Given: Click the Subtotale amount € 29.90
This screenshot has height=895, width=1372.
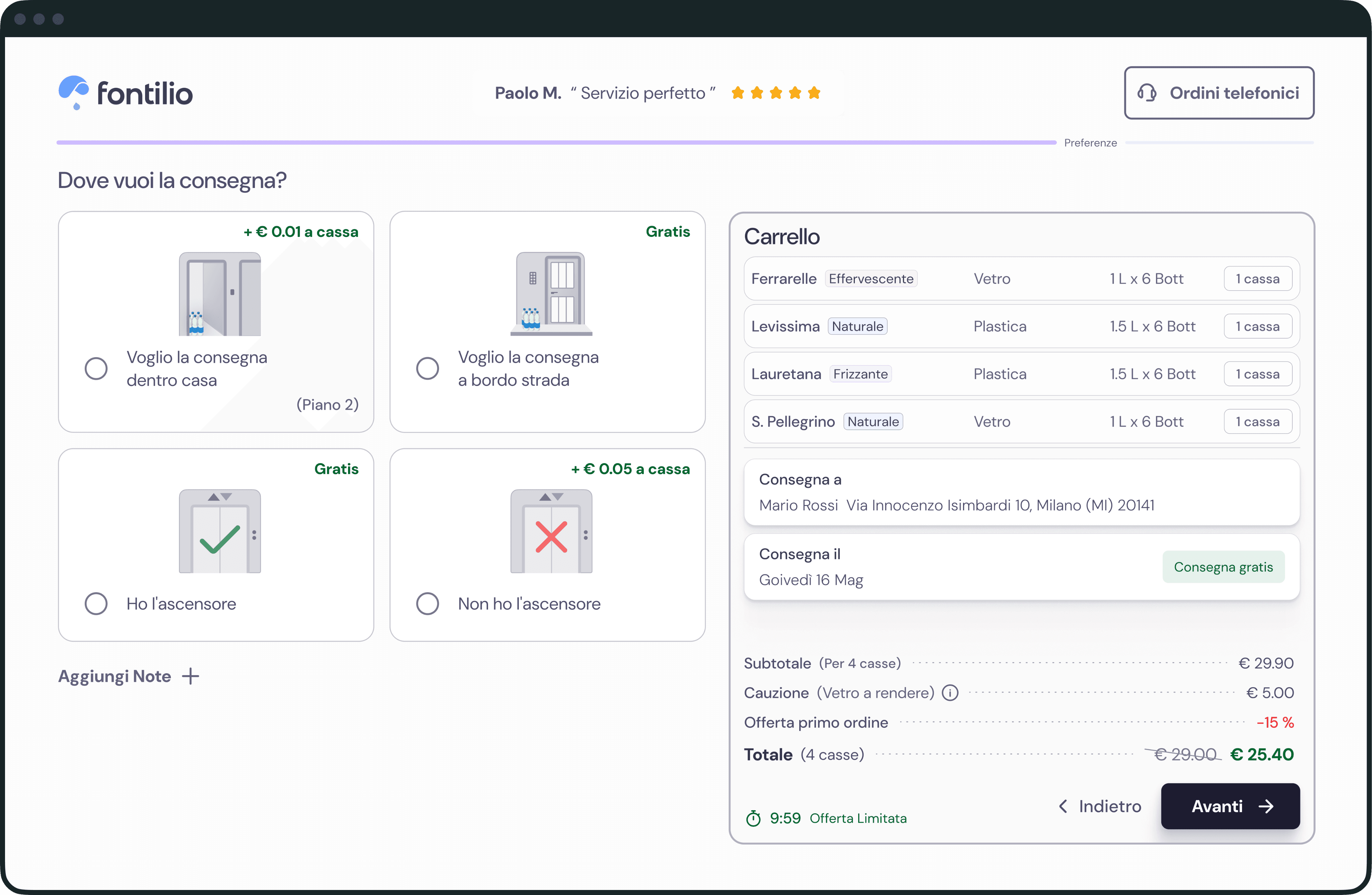Looking at the screenshot, I should (1266, 663).
